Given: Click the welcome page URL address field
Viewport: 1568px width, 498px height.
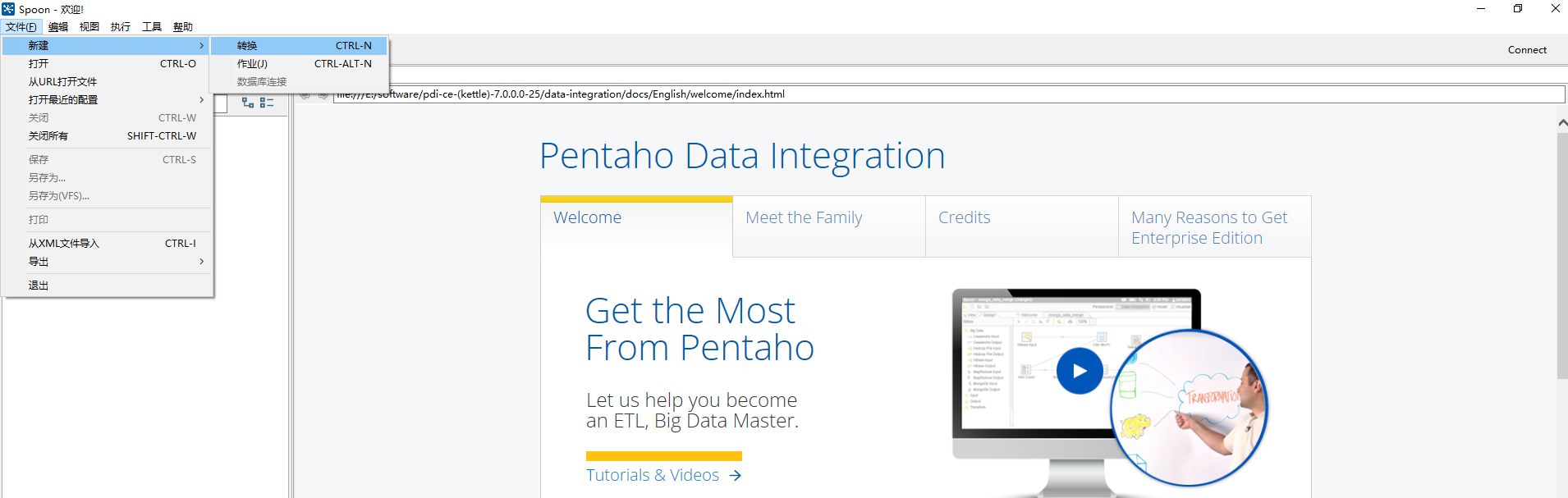Looking at the screenshot, I should [x=949, y=94].
